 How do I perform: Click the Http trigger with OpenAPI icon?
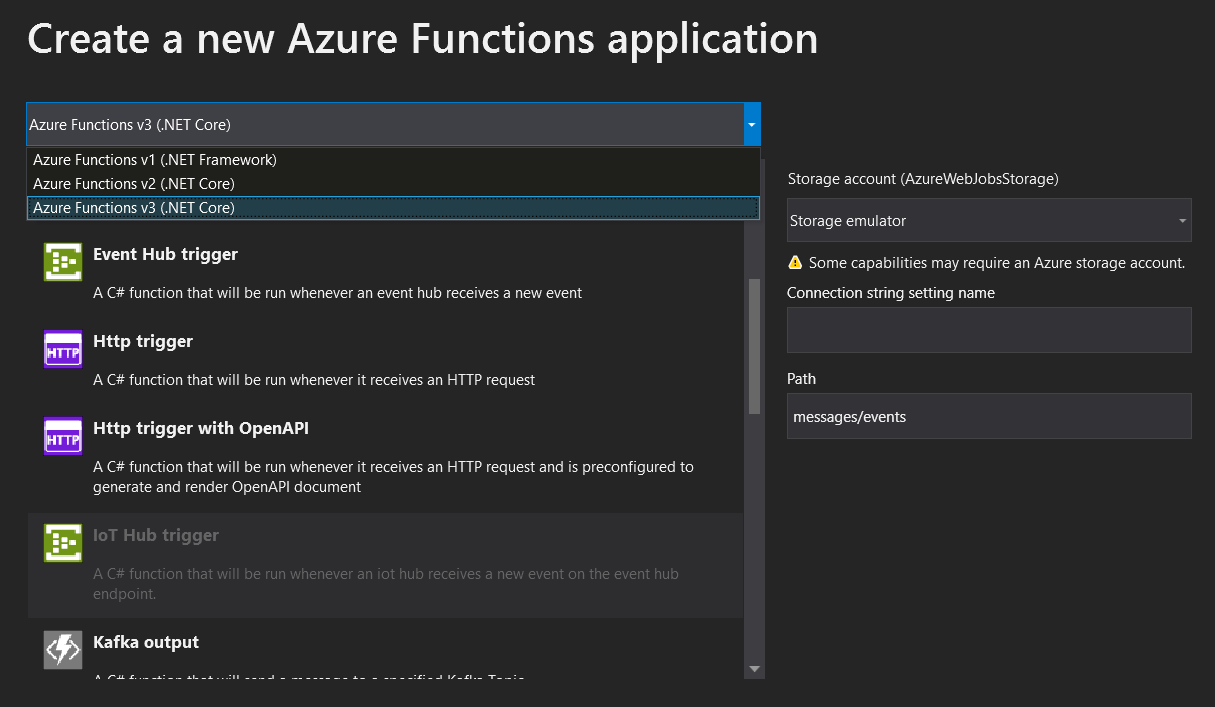(63, 436)
